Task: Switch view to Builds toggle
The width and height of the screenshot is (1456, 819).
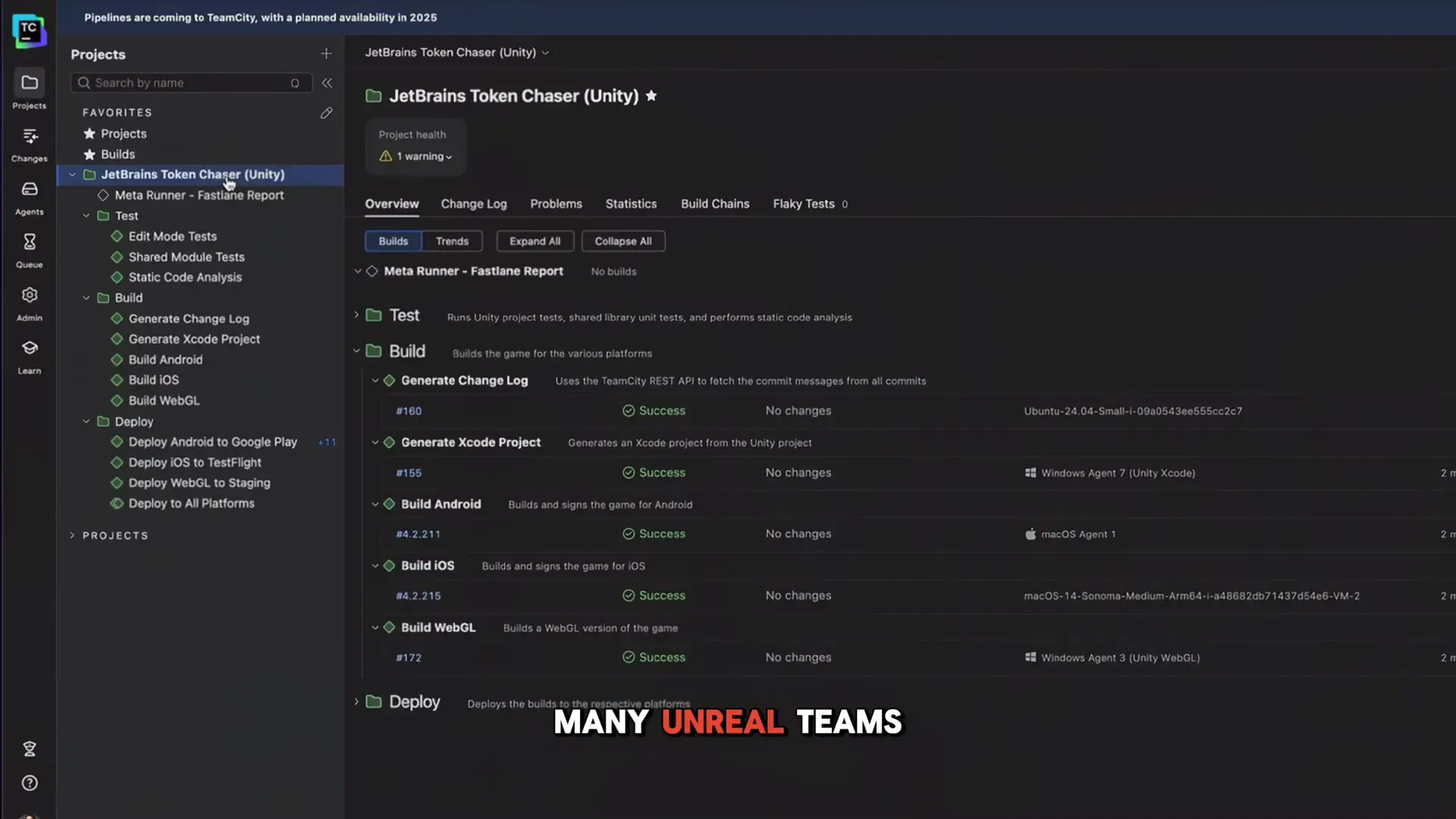Action: (x=394, y=241)
